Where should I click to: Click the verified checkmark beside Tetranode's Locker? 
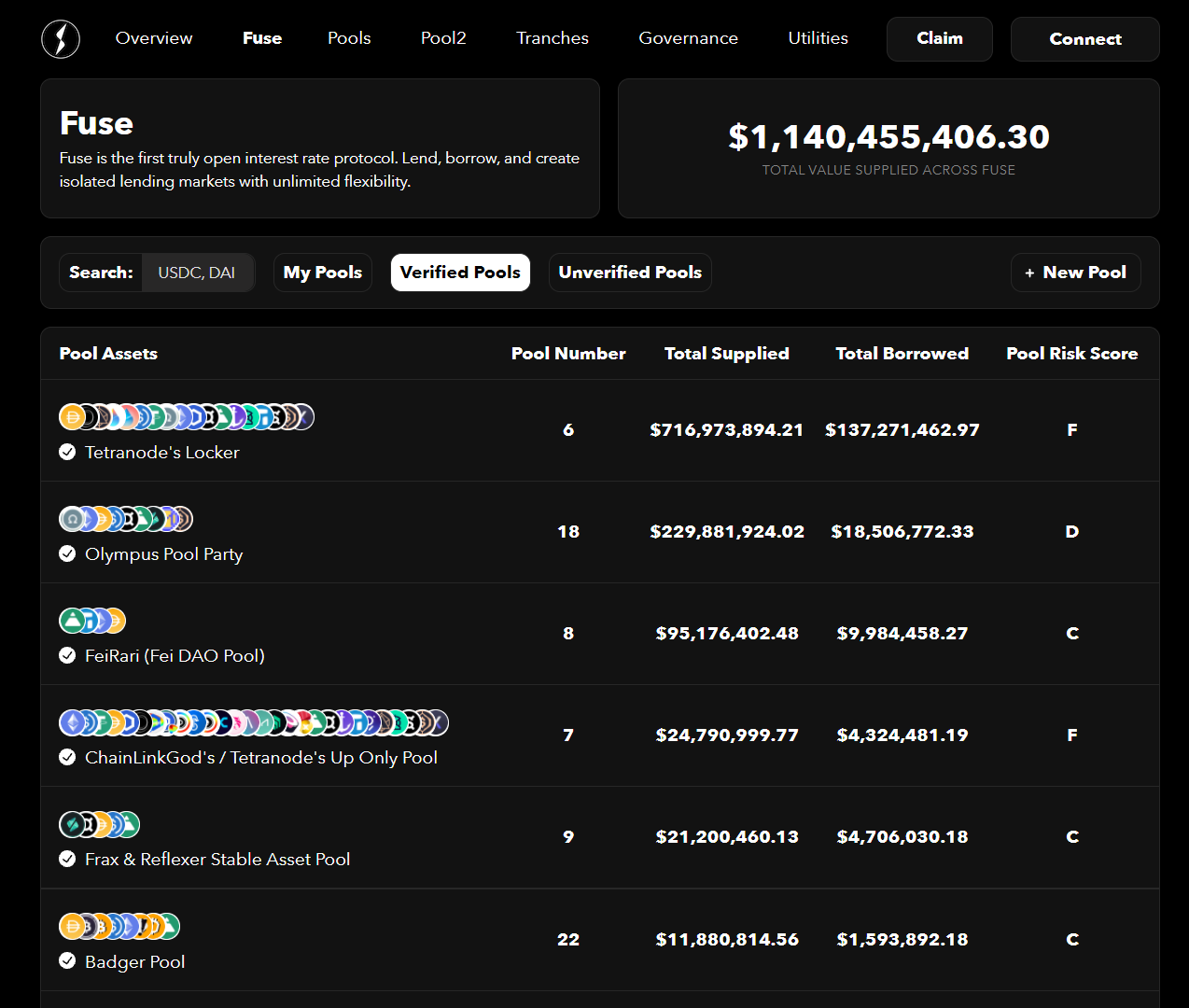coord(67,452)
